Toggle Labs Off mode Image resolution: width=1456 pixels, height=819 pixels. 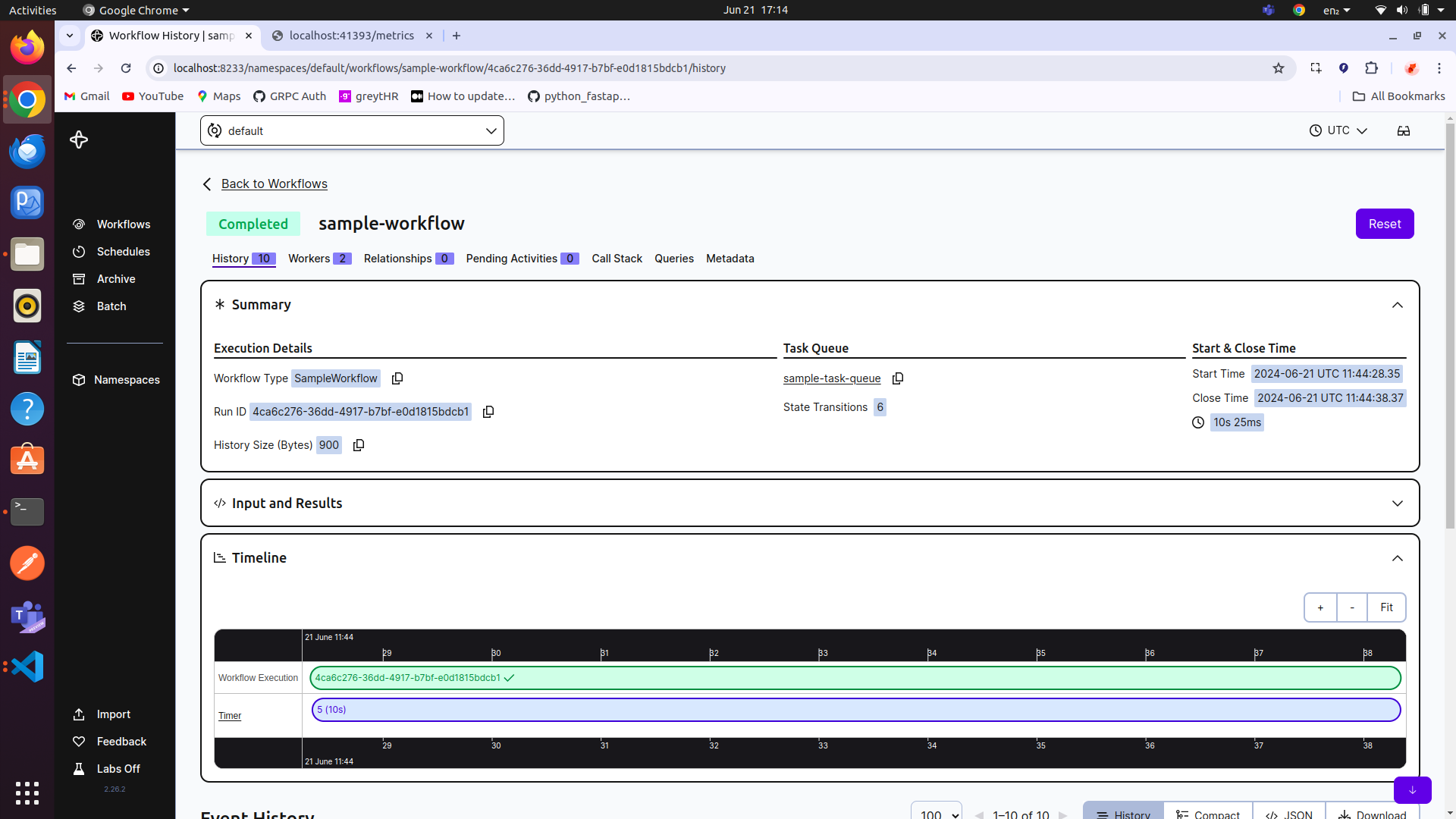(x=107, y=769)
